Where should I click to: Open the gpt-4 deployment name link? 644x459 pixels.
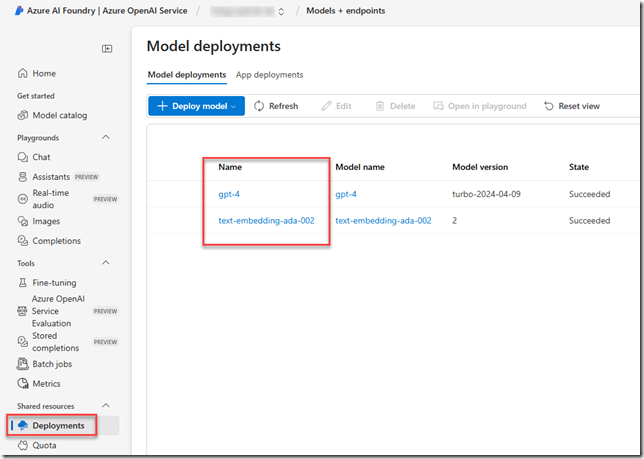[x=230, y=194]
